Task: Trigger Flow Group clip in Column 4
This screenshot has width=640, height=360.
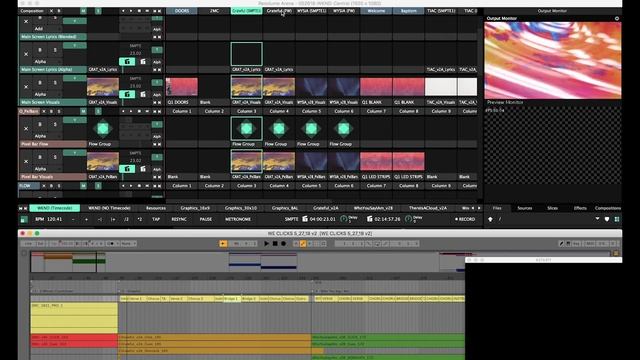Action: 279,129
